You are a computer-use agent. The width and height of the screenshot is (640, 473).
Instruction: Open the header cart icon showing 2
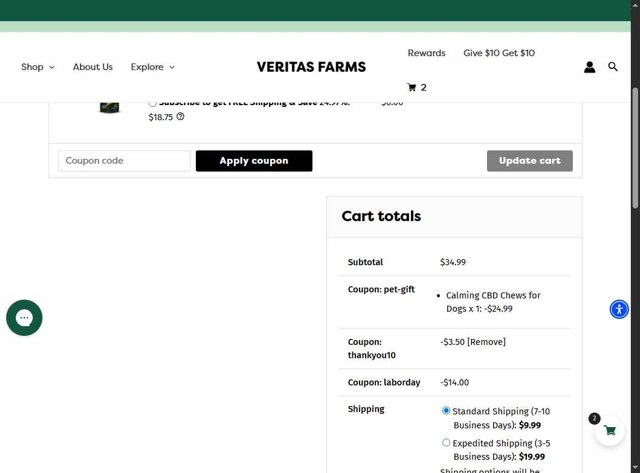417,87
